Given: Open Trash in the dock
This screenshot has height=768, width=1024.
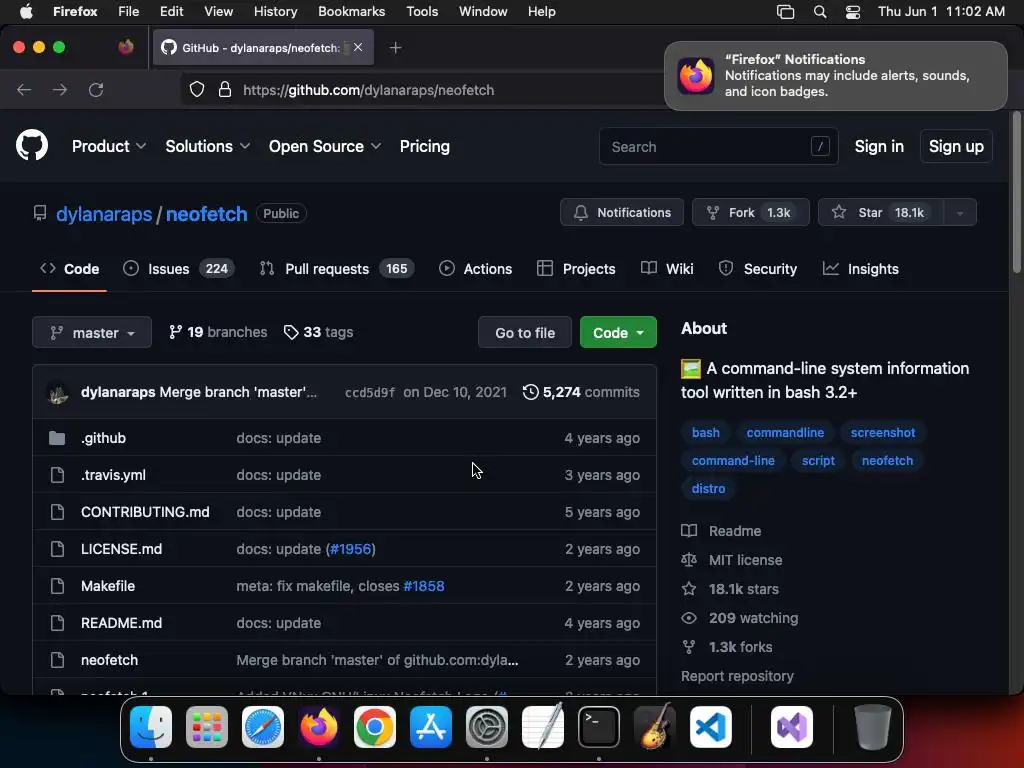Looking at the screenshot, I should (x=872, y=727).
